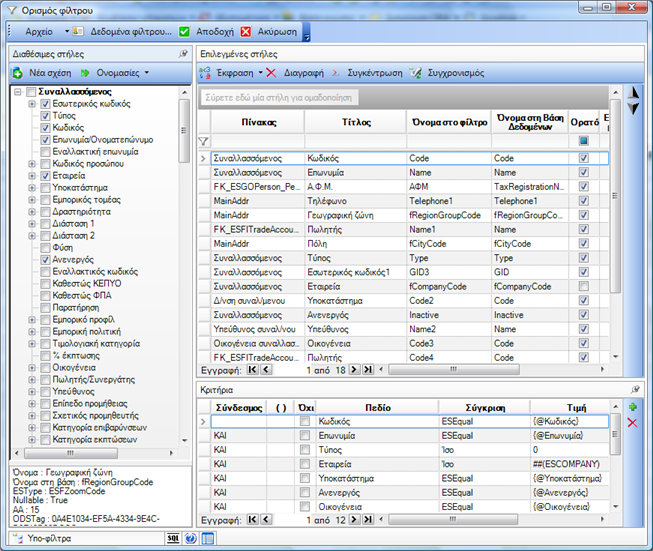Check the Παρατήρηση checkbox
This screenshot has height=551, width=653.
[45, 308]
